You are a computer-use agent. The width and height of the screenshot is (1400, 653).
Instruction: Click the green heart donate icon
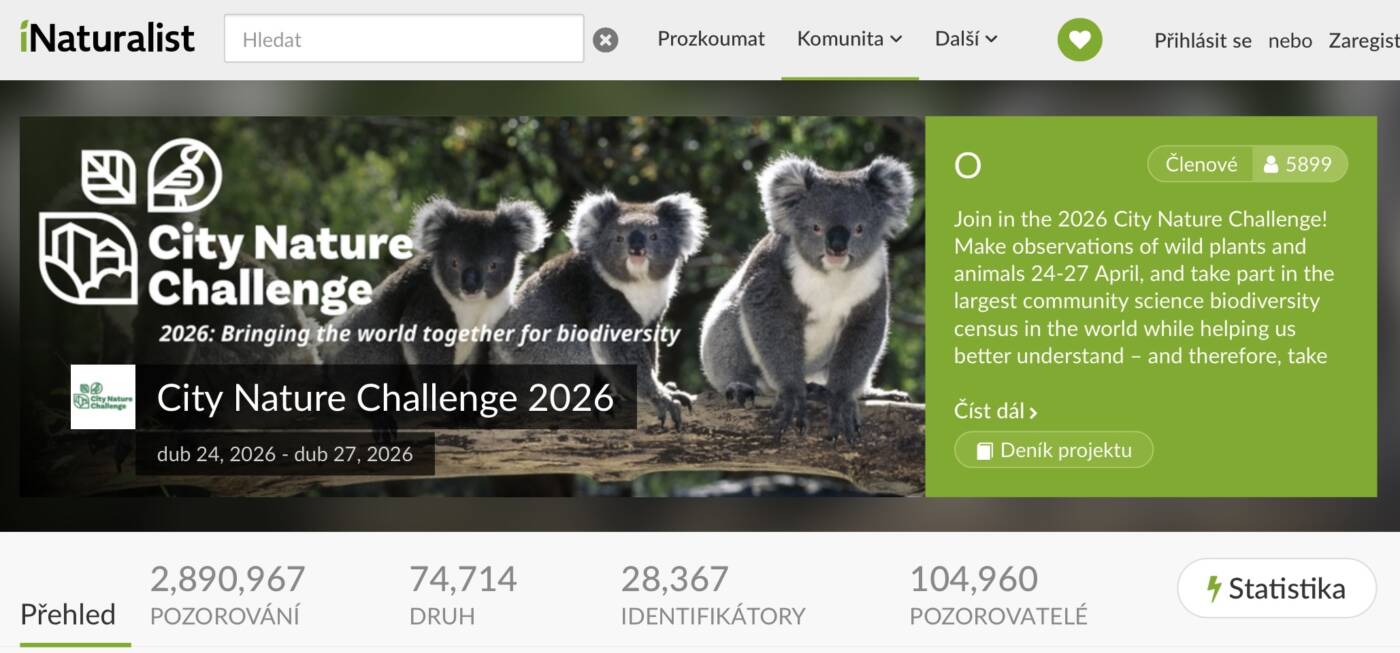(x=1080, y=40)
